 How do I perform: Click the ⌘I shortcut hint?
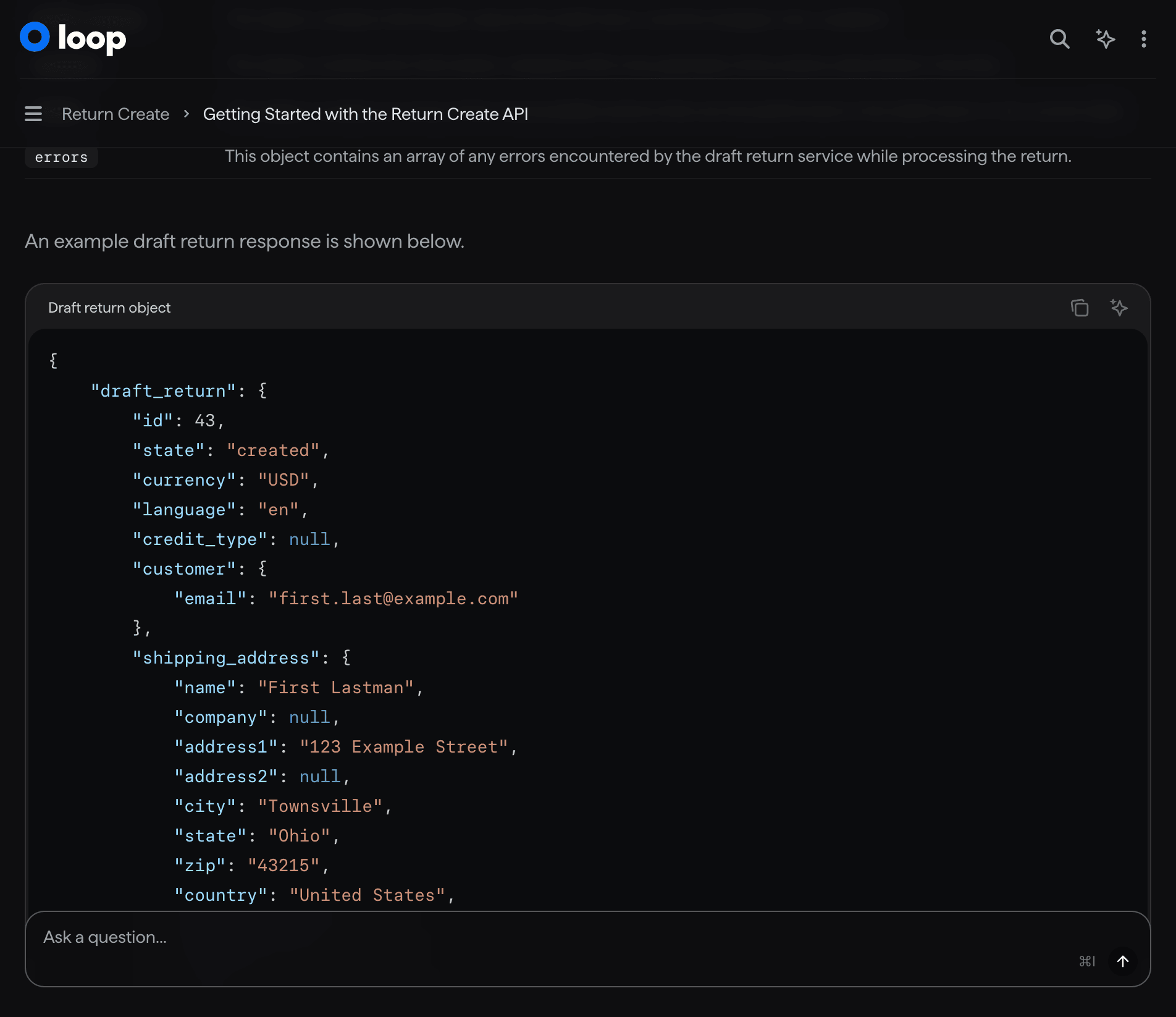click(x=1087, y=961)
